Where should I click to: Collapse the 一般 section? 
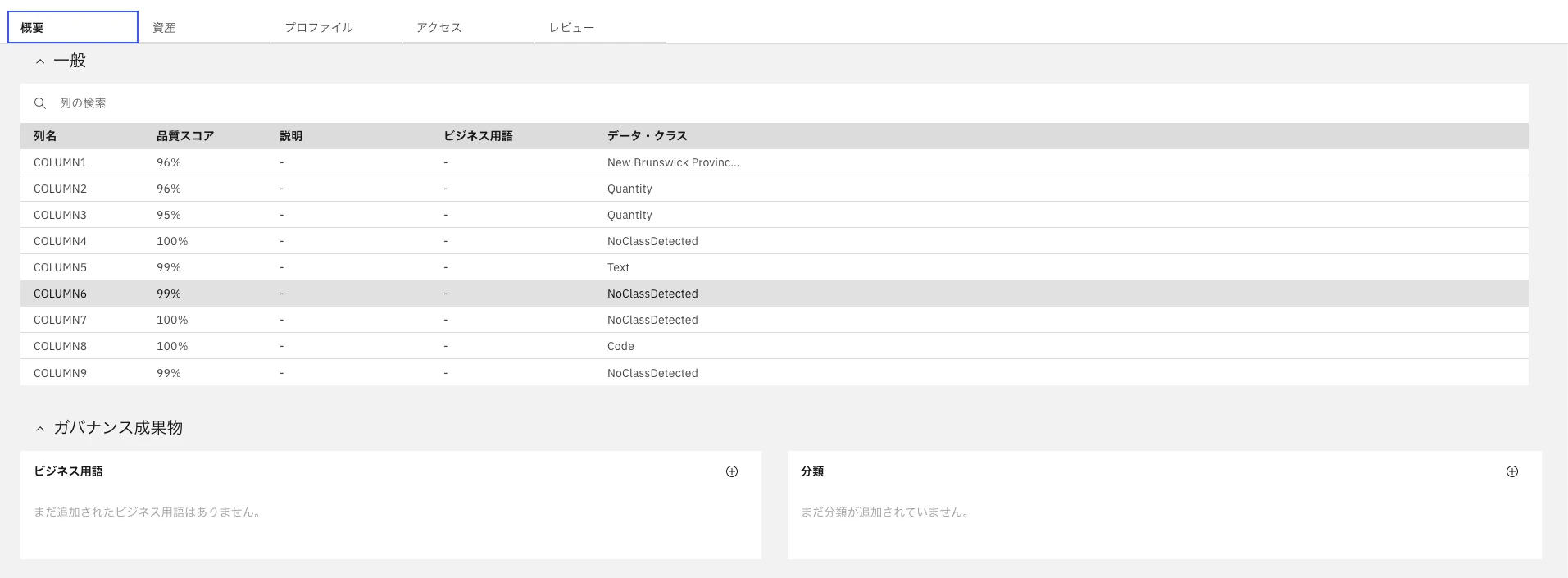click(x=40, y=61)
